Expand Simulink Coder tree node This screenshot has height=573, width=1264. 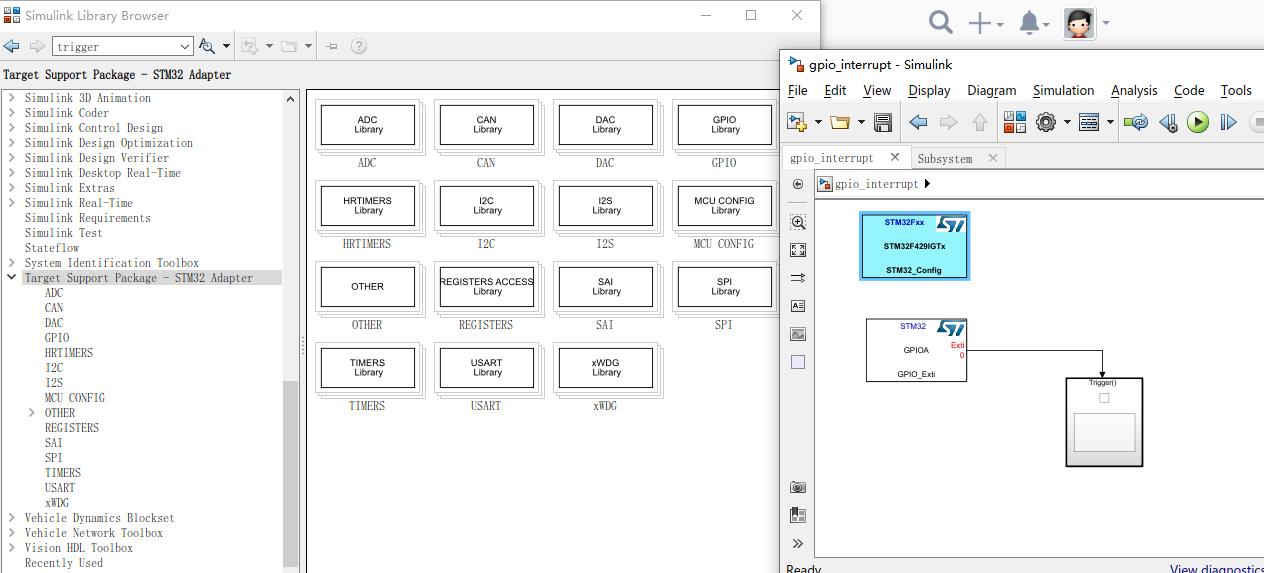pos(12,113)
